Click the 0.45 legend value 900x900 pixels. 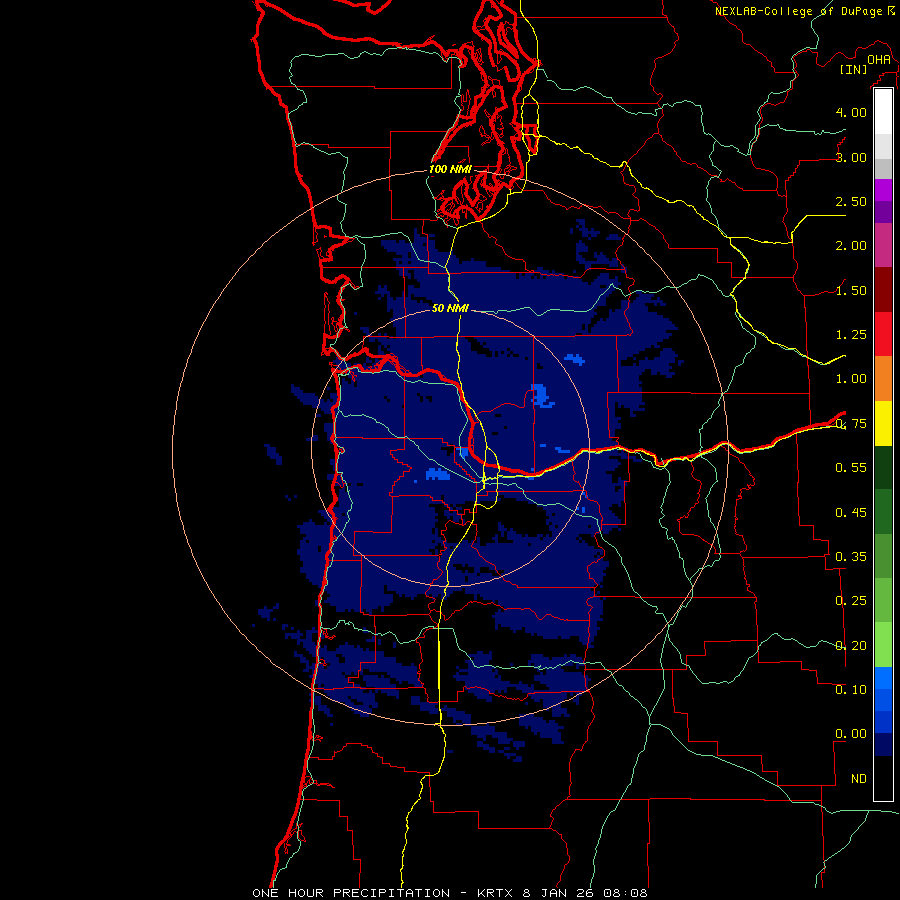pyautogui.click(x=851, y=512)
